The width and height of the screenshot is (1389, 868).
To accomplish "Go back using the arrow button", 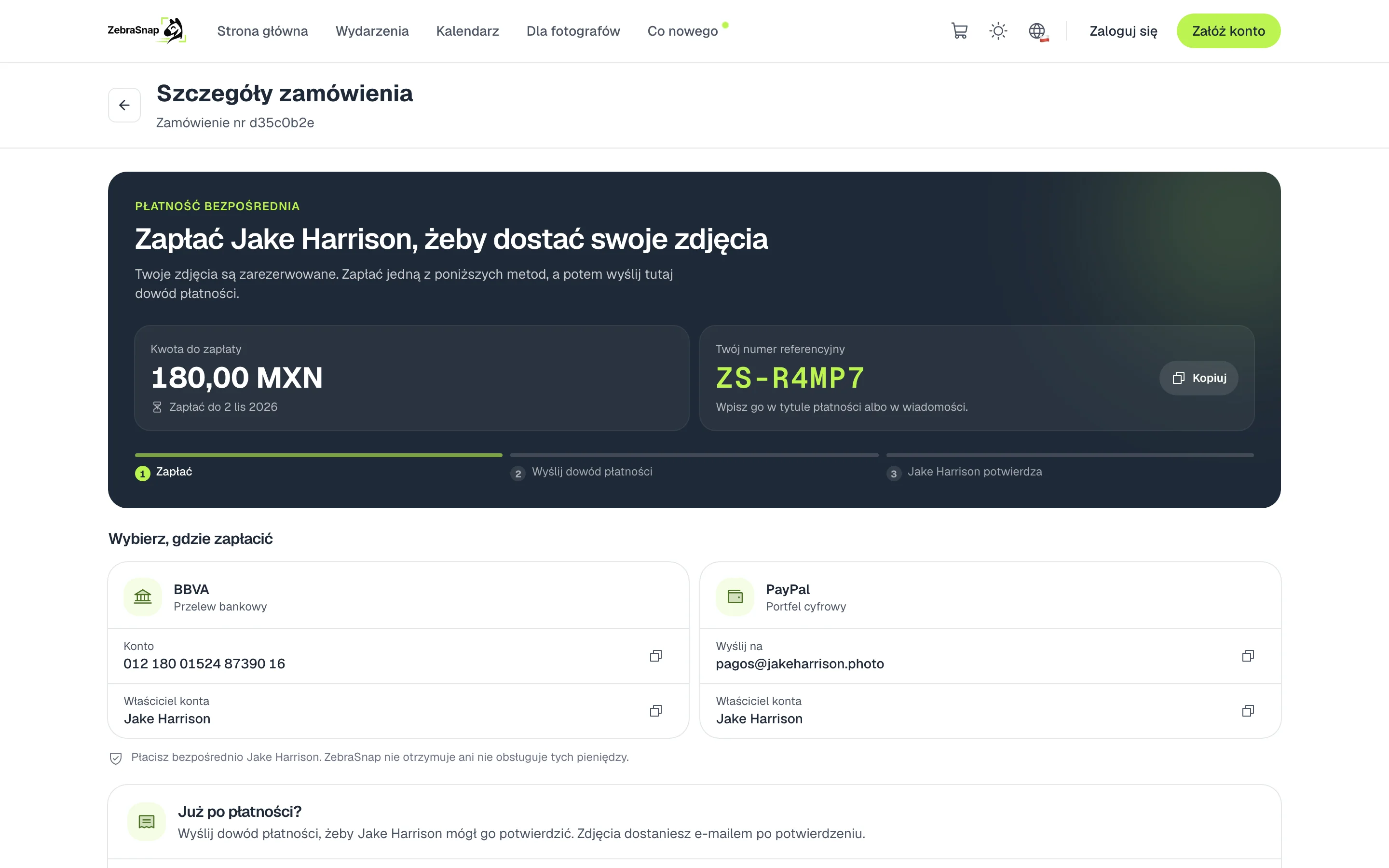I will [124, 105].
